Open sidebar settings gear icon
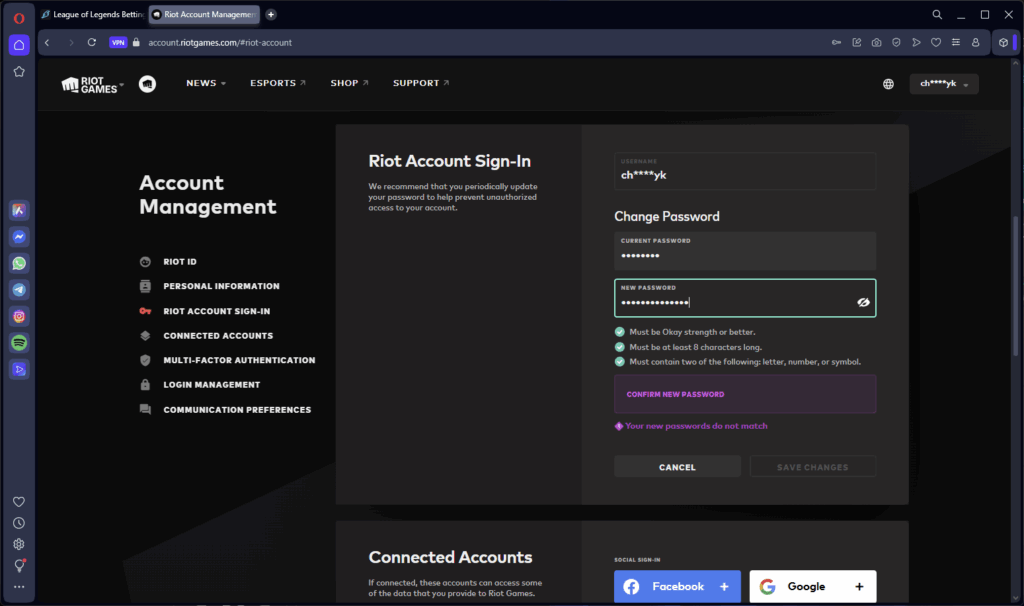Image resolution: width=1024 pixels, height=606 pixels. tap(19, 544)
